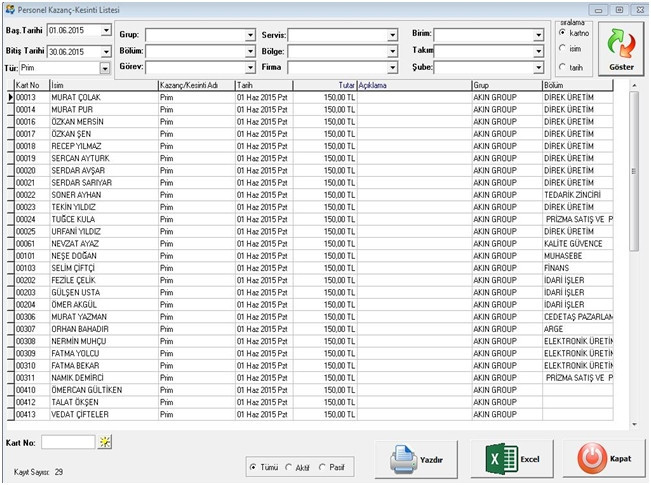Click the yellow star icon beside Kart No
This screenshot has height=485, width=651.
(105, 441)
